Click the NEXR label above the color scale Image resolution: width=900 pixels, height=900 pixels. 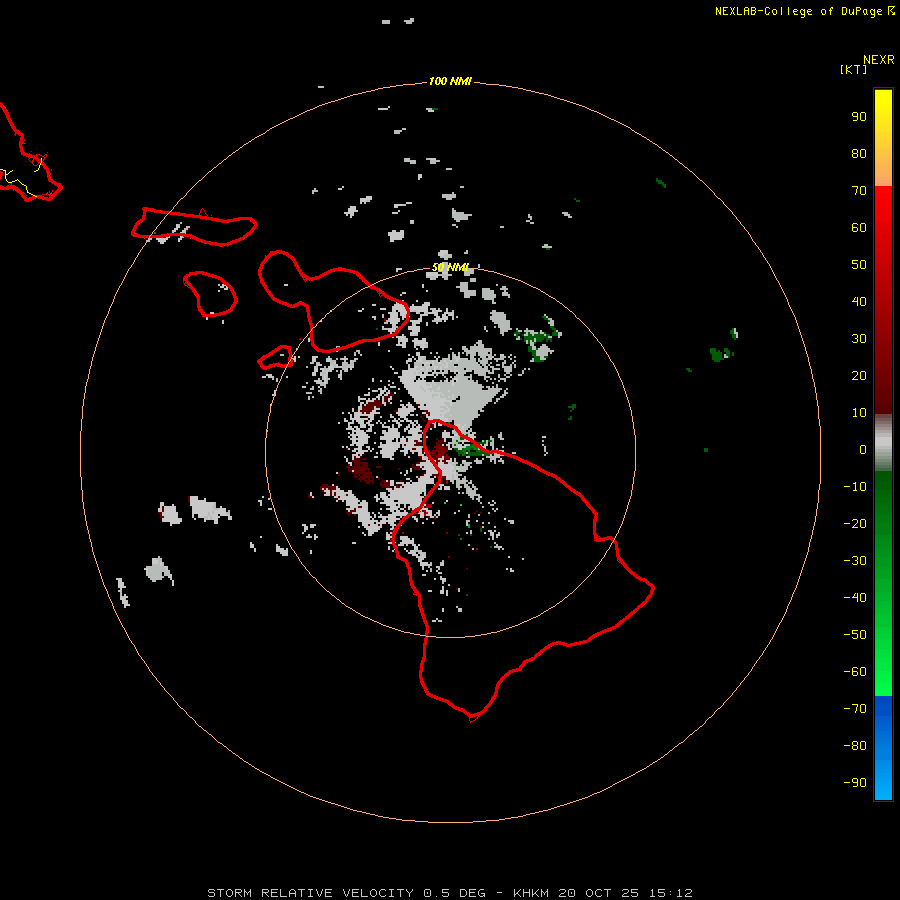878,60
